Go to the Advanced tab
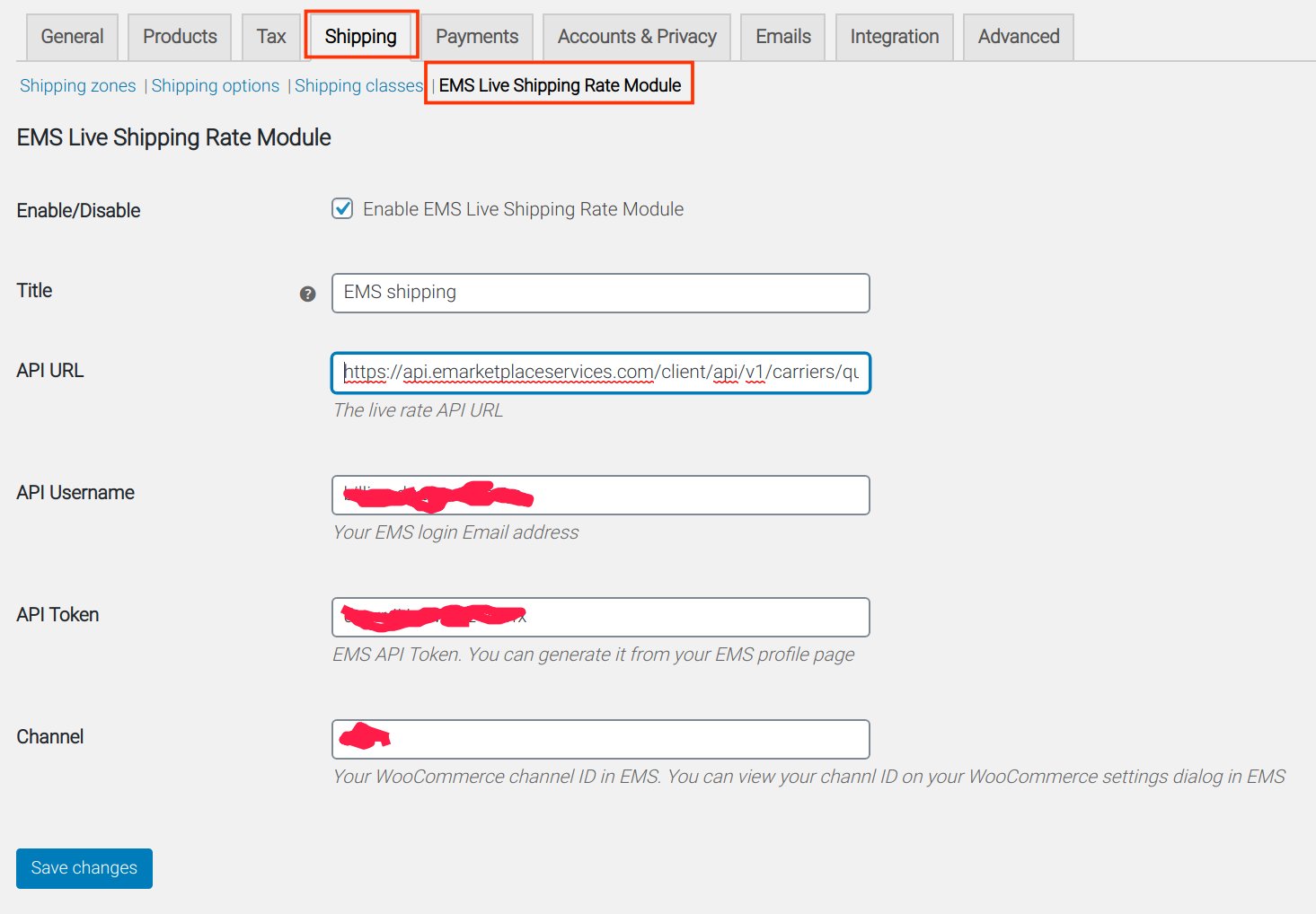This screenshot has width=1316, height=914. point(1019,37)
